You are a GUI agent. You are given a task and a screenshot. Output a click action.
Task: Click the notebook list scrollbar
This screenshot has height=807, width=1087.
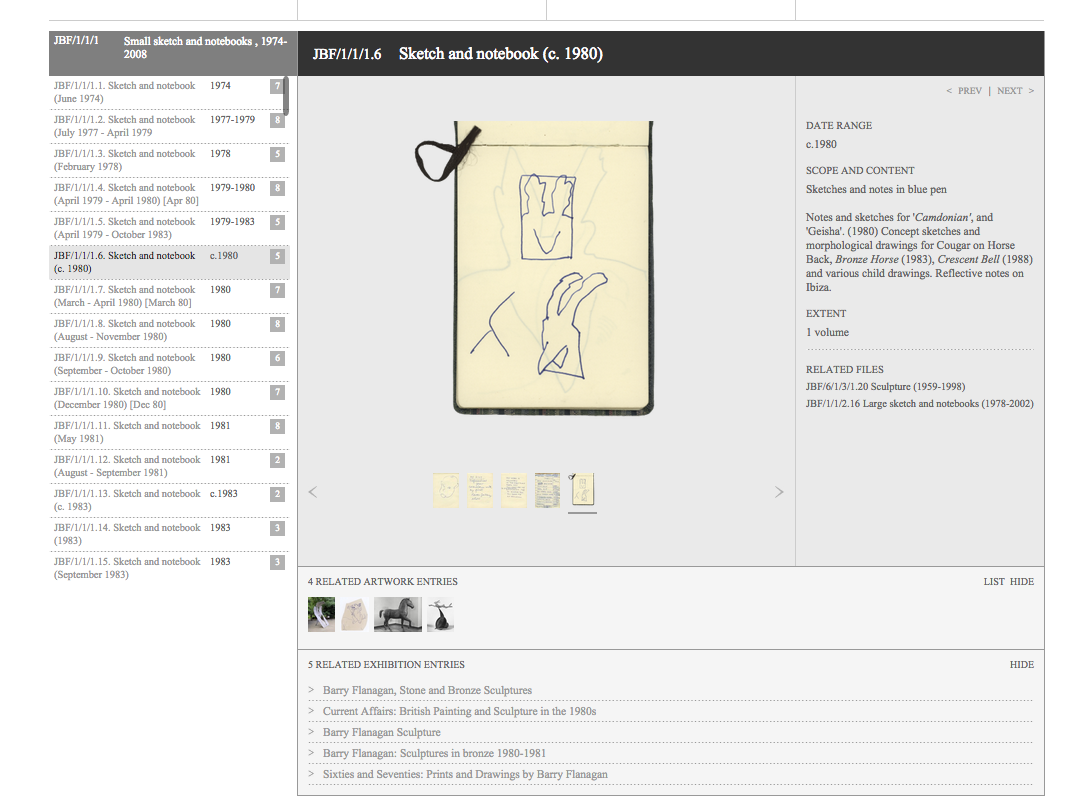point(286,97)
